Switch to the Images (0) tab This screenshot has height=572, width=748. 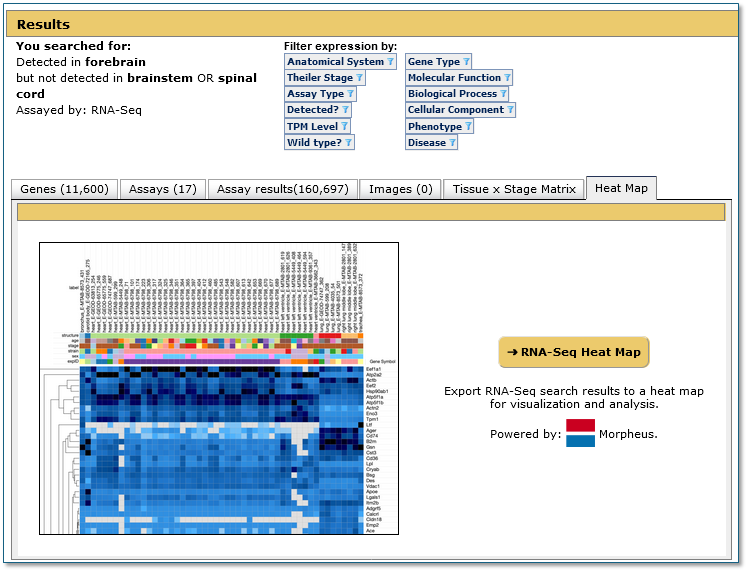tap(400, 189)
